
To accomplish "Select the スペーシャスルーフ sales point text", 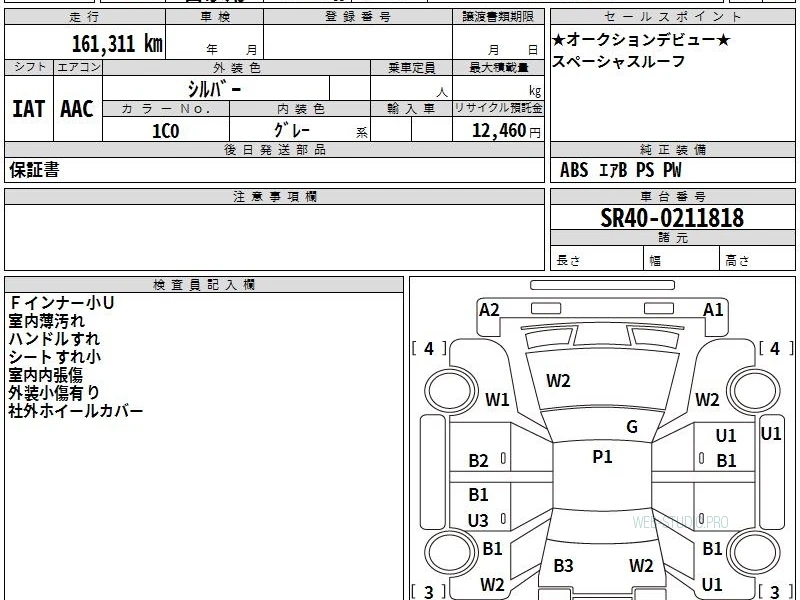I will (x=618, y=61).
